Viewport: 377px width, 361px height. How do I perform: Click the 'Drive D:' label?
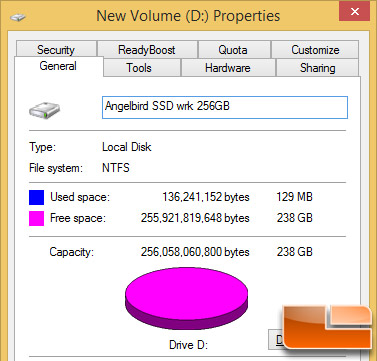click(188, 344)
